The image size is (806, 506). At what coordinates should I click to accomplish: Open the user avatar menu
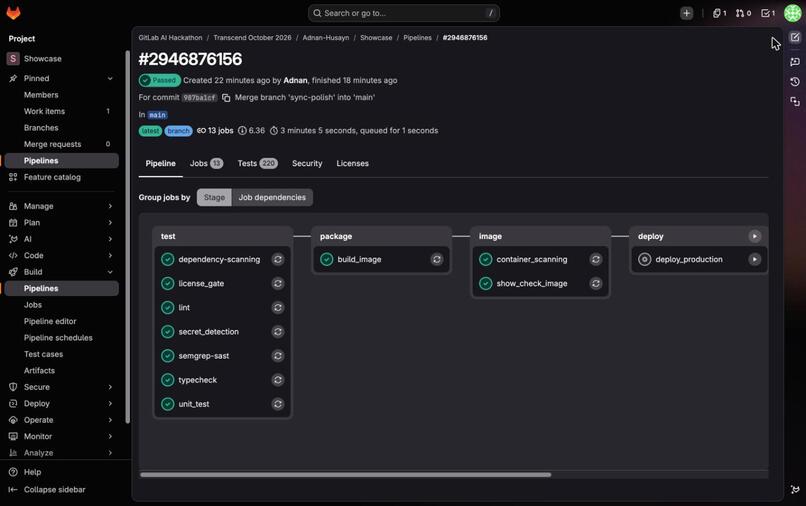793,13
